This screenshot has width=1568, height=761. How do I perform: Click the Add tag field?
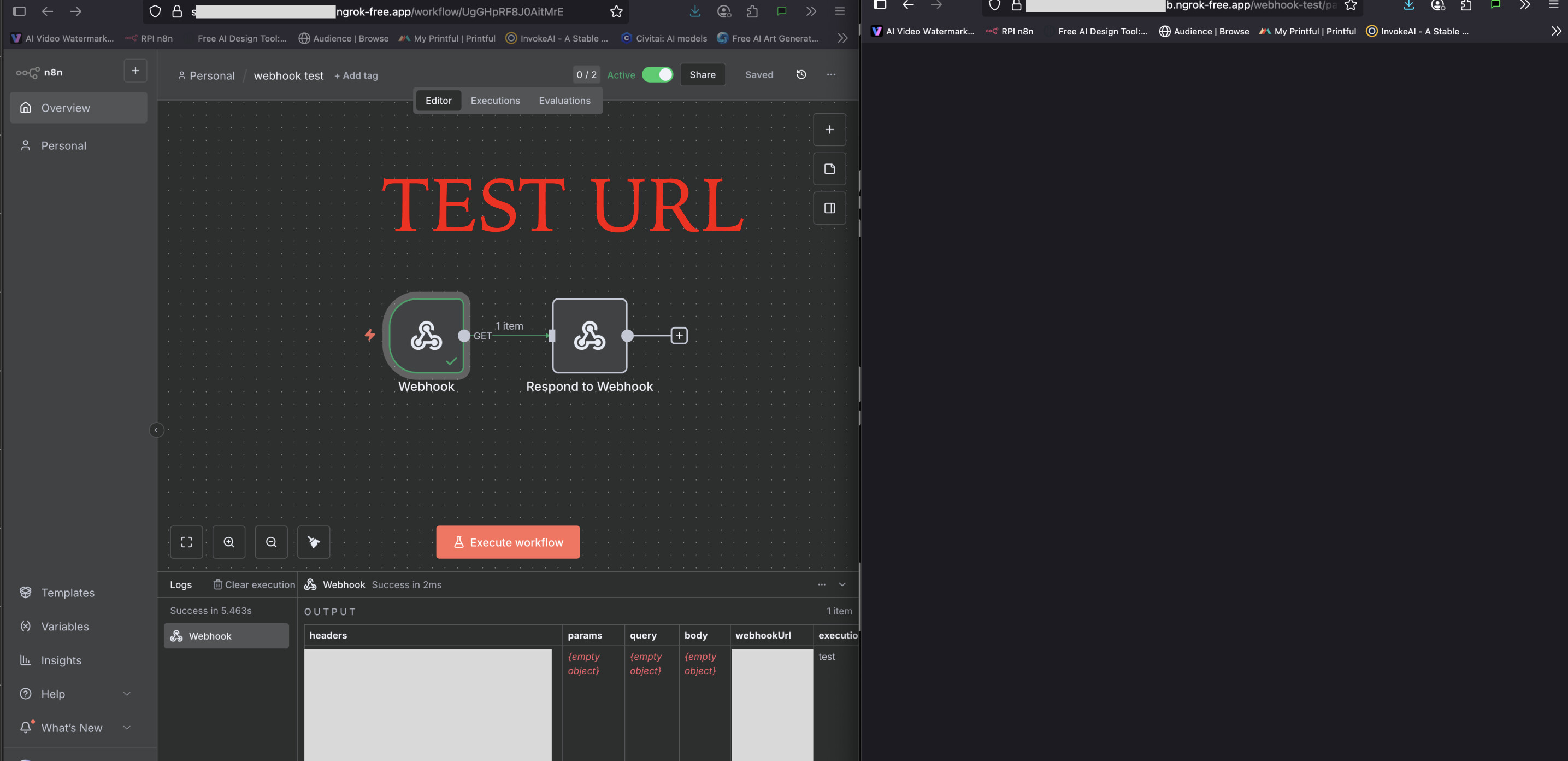click(x=356, y=75)
